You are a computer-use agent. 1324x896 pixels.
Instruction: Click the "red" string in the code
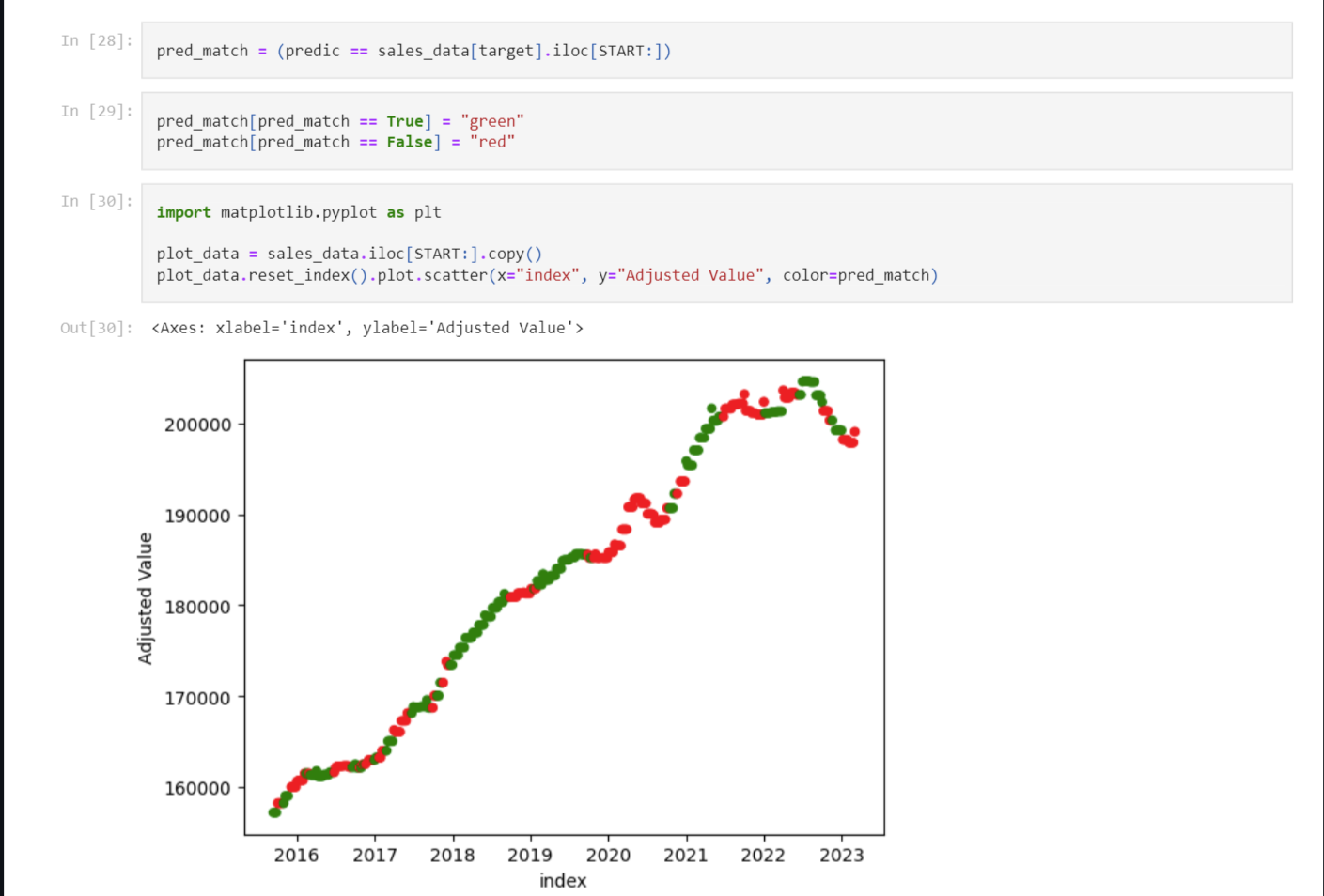point(491,142)
